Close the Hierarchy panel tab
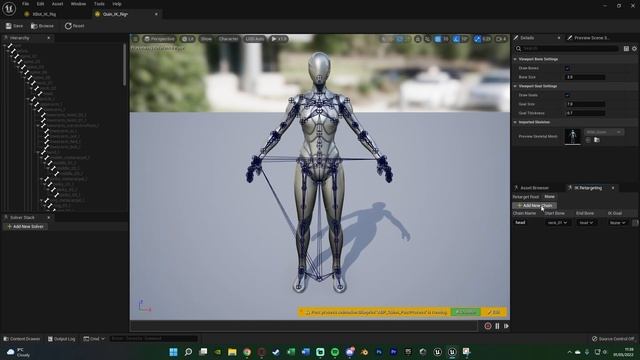Image resolution: width=640 pixels, height=360 pixels. tap(49, 38)
